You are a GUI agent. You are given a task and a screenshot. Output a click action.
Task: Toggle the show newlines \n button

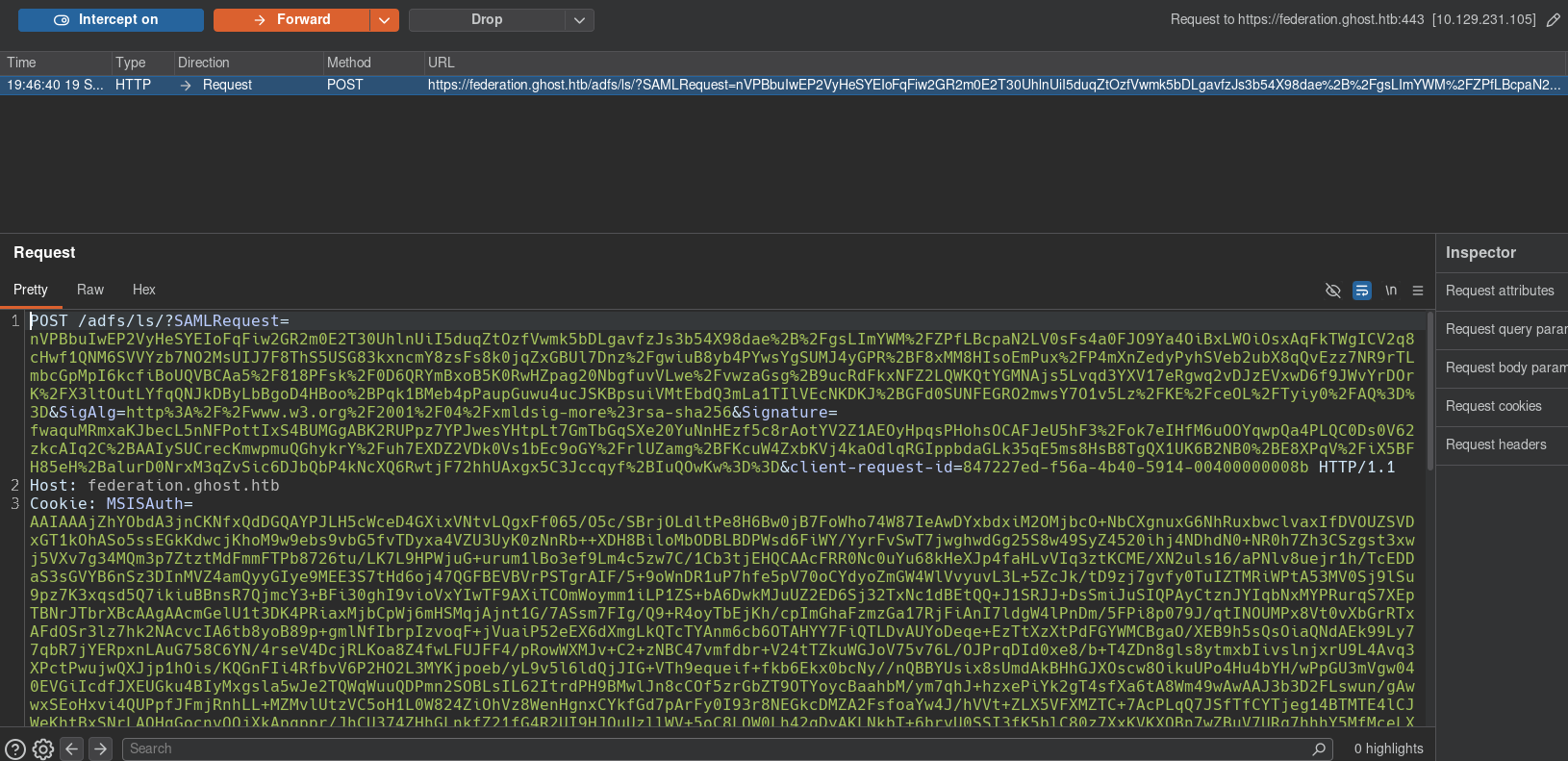tap(1391, 291)
